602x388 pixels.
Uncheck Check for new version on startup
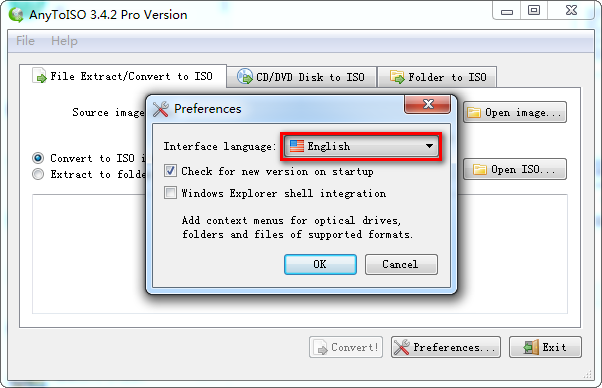pyautogui.click(x=170, y=171)
